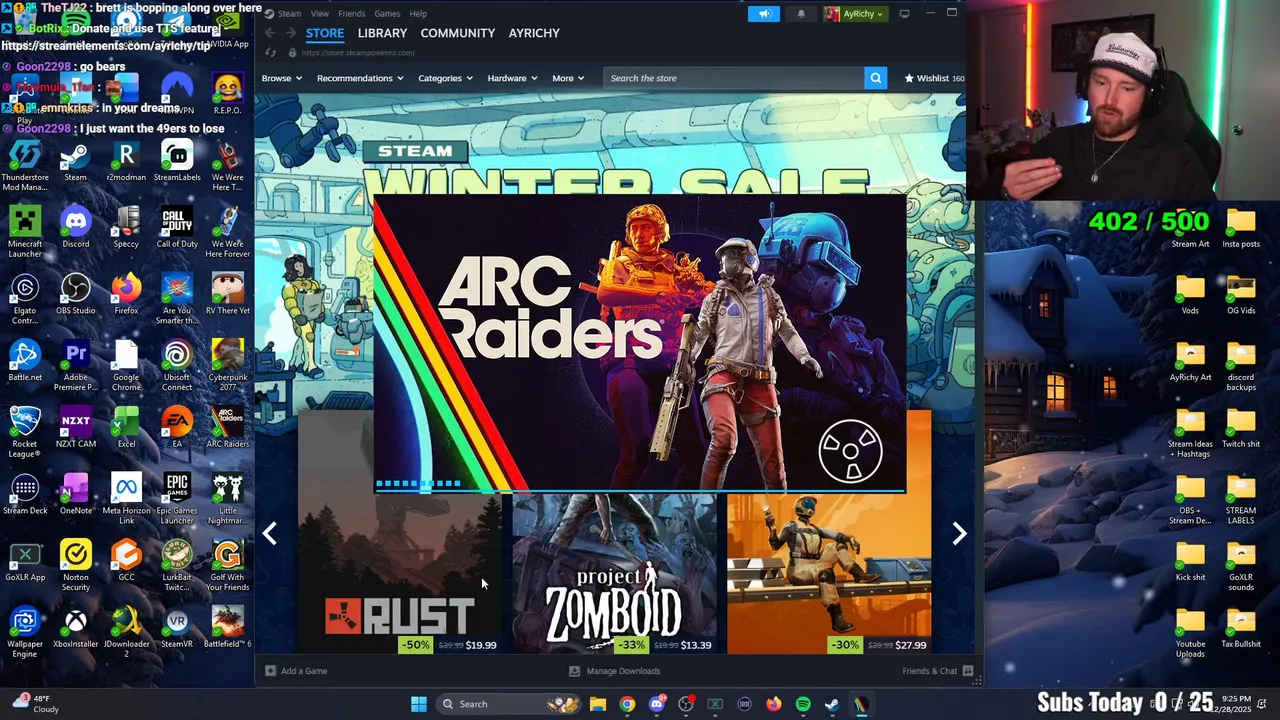Open Wallpaper Engine desktop icon
The height and width of the screenshot is (720, 1280).
25,632
